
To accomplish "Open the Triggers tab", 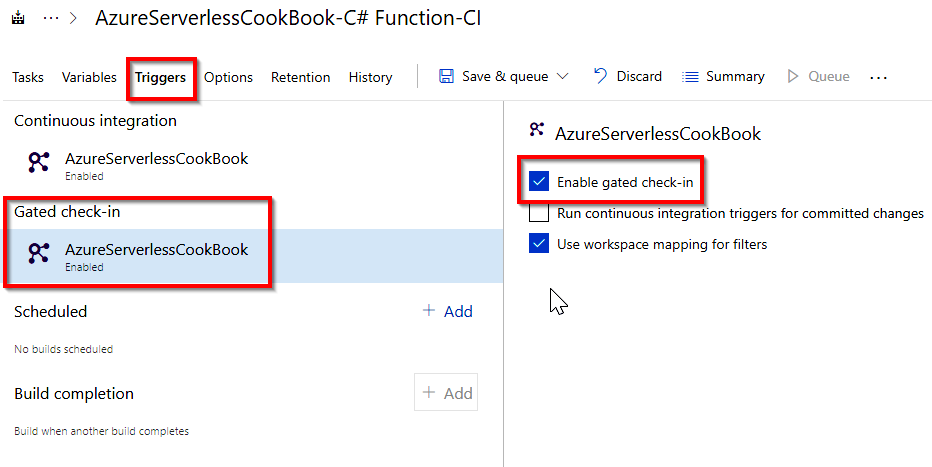I will 160,77.
